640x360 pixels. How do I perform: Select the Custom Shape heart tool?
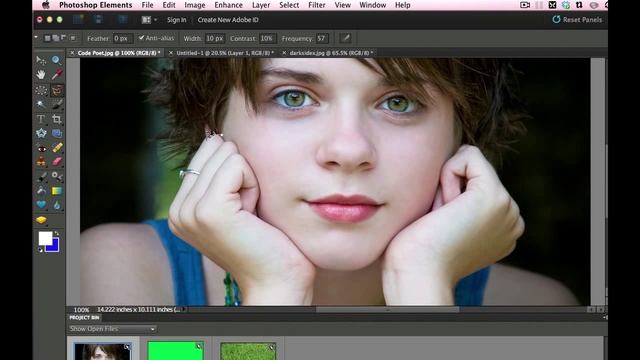tap(41, 204)
